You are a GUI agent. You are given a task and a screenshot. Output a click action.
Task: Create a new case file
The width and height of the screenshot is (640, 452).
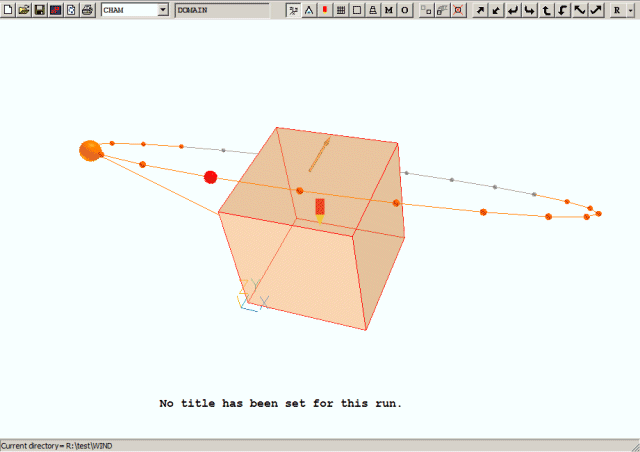[8, 10]
